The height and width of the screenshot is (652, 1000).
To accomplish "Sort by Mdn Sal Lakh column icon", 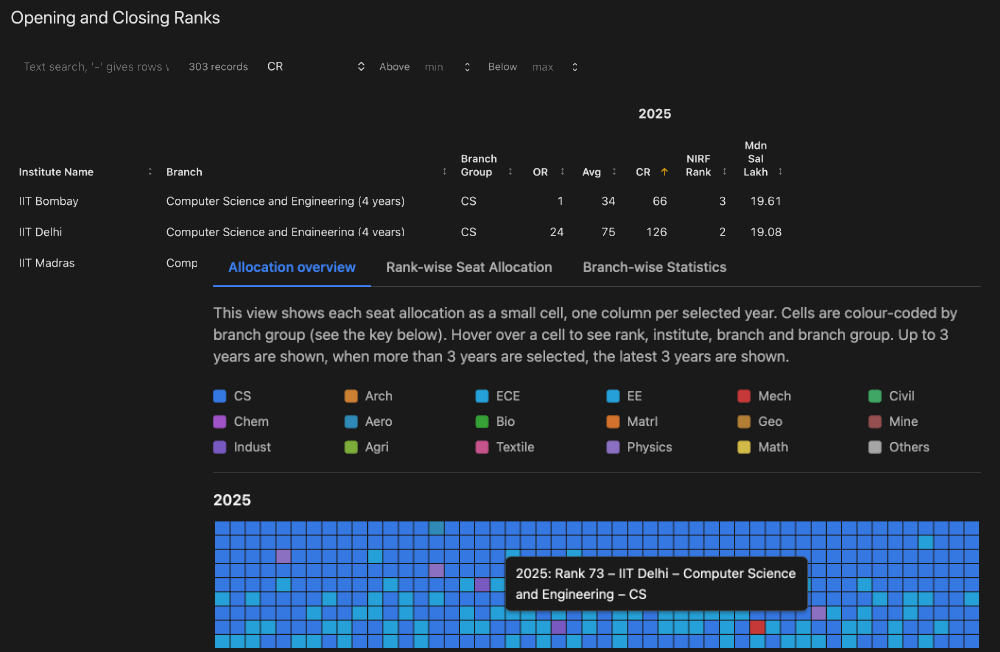I will click(x=780, y=172).
